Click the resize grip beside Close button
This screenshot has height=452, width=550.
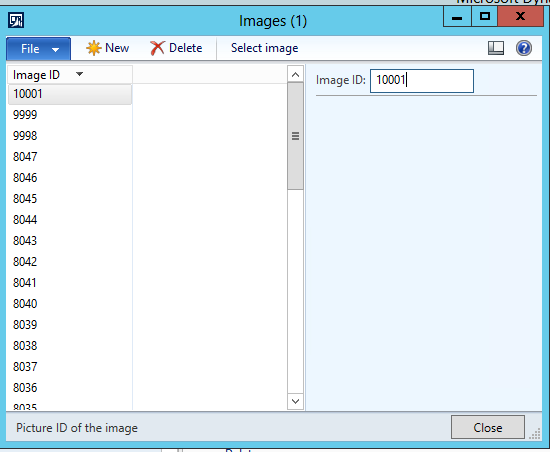[535, 434]
